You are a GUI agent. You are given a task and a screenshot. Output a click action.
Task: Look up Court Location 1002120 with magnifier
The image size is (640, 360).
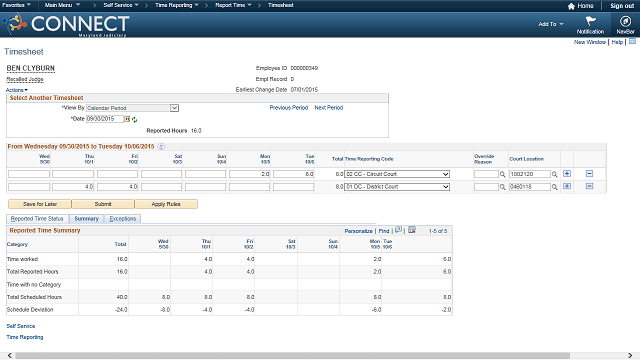pyautogui.click(x=555, y=174)
